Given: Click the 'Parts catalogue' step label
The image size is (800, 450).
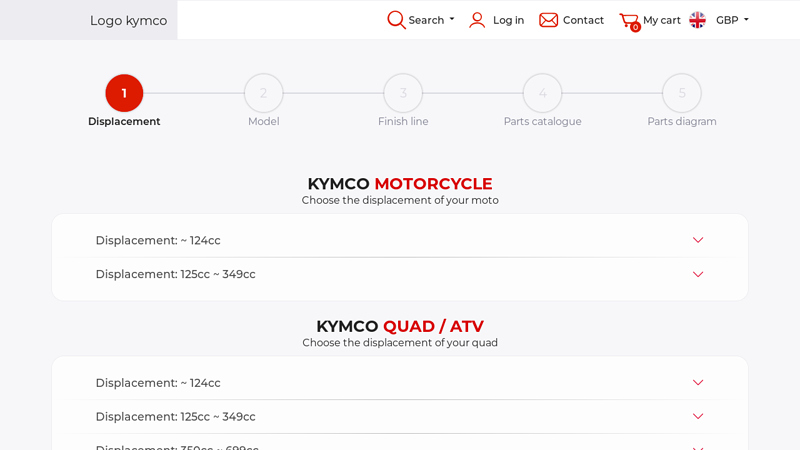Looking at the screenshot, I should click(542, 121).
